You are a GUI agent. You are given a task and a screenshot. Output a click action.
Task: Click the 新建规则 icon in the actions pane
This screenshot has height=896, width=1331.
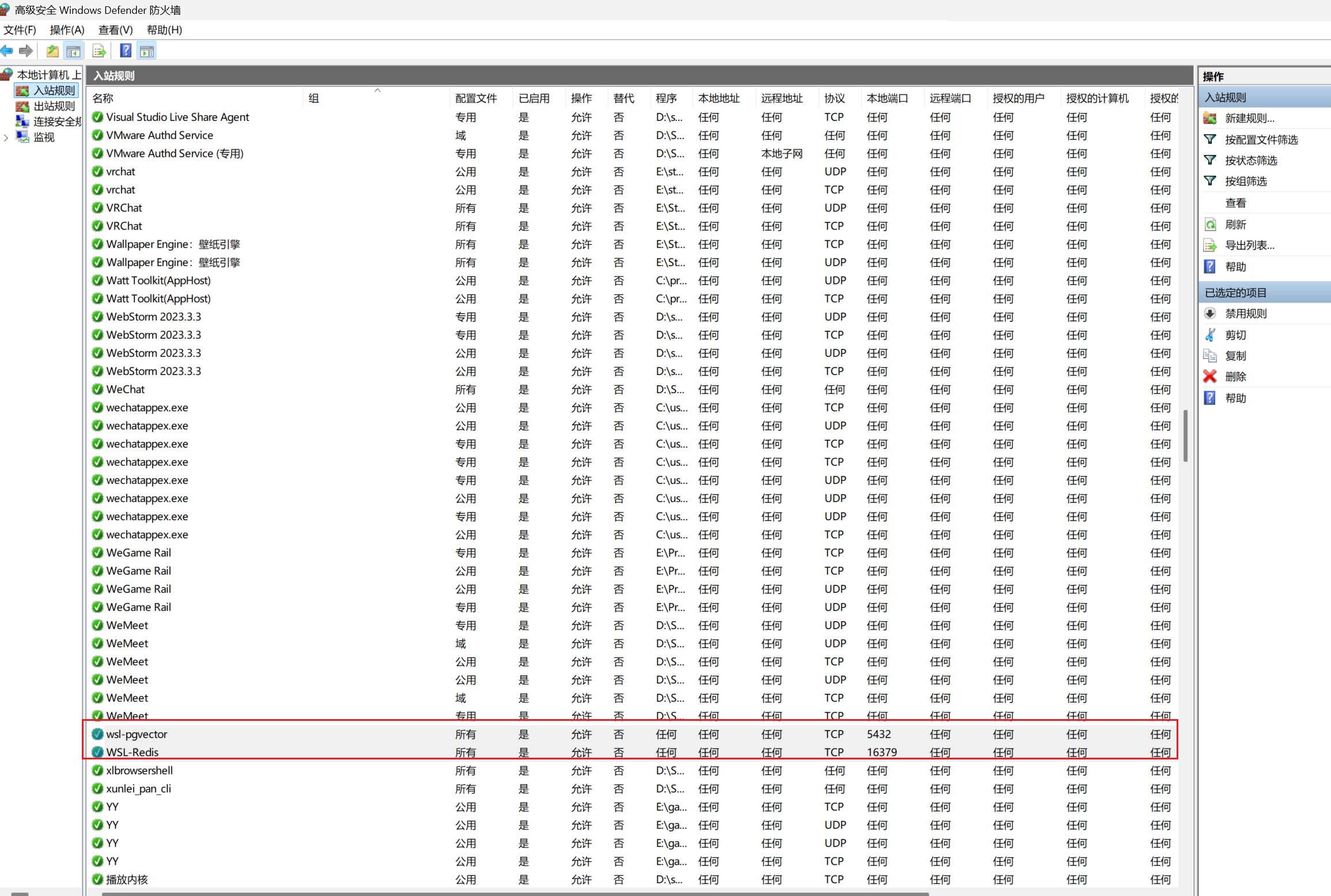1210,118
